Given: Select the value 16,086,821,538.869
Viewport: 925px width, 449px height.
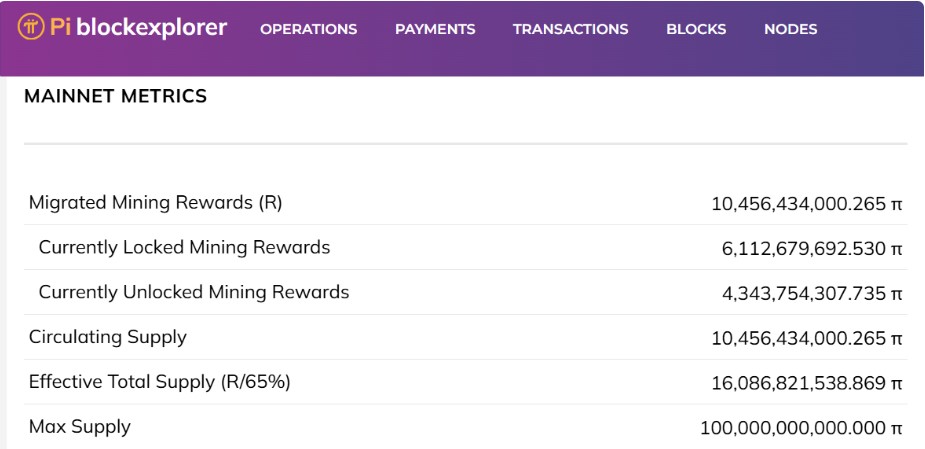Looking at the screenshot, I should [x=807, y=384].
